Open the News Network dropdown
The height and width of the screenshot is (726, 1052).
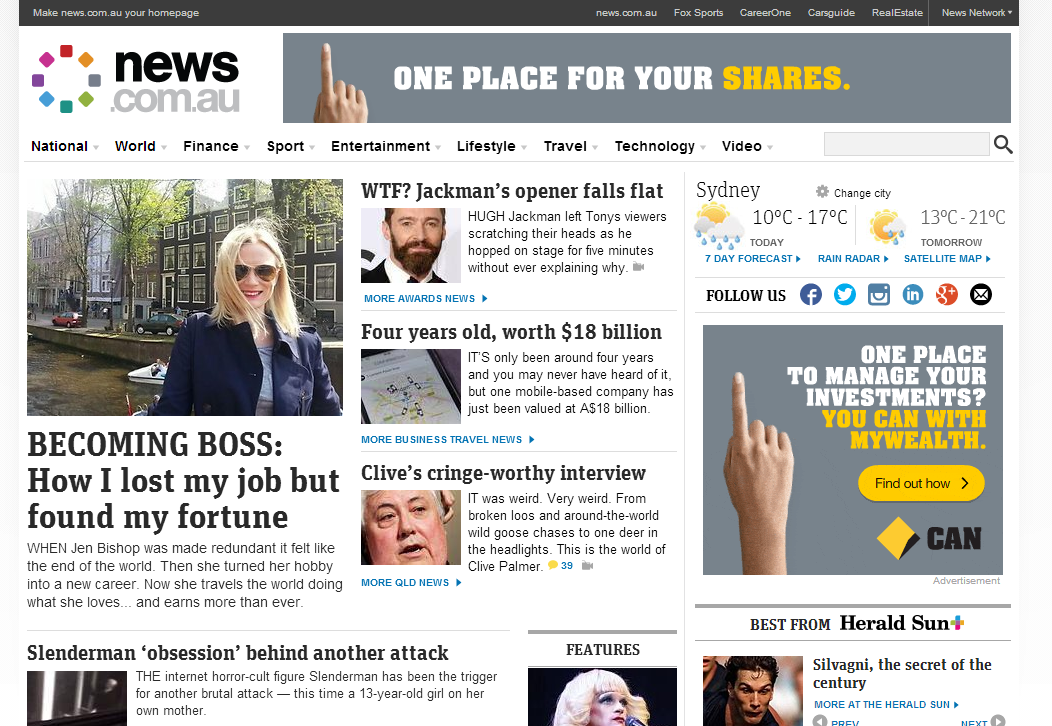[976, 13]
